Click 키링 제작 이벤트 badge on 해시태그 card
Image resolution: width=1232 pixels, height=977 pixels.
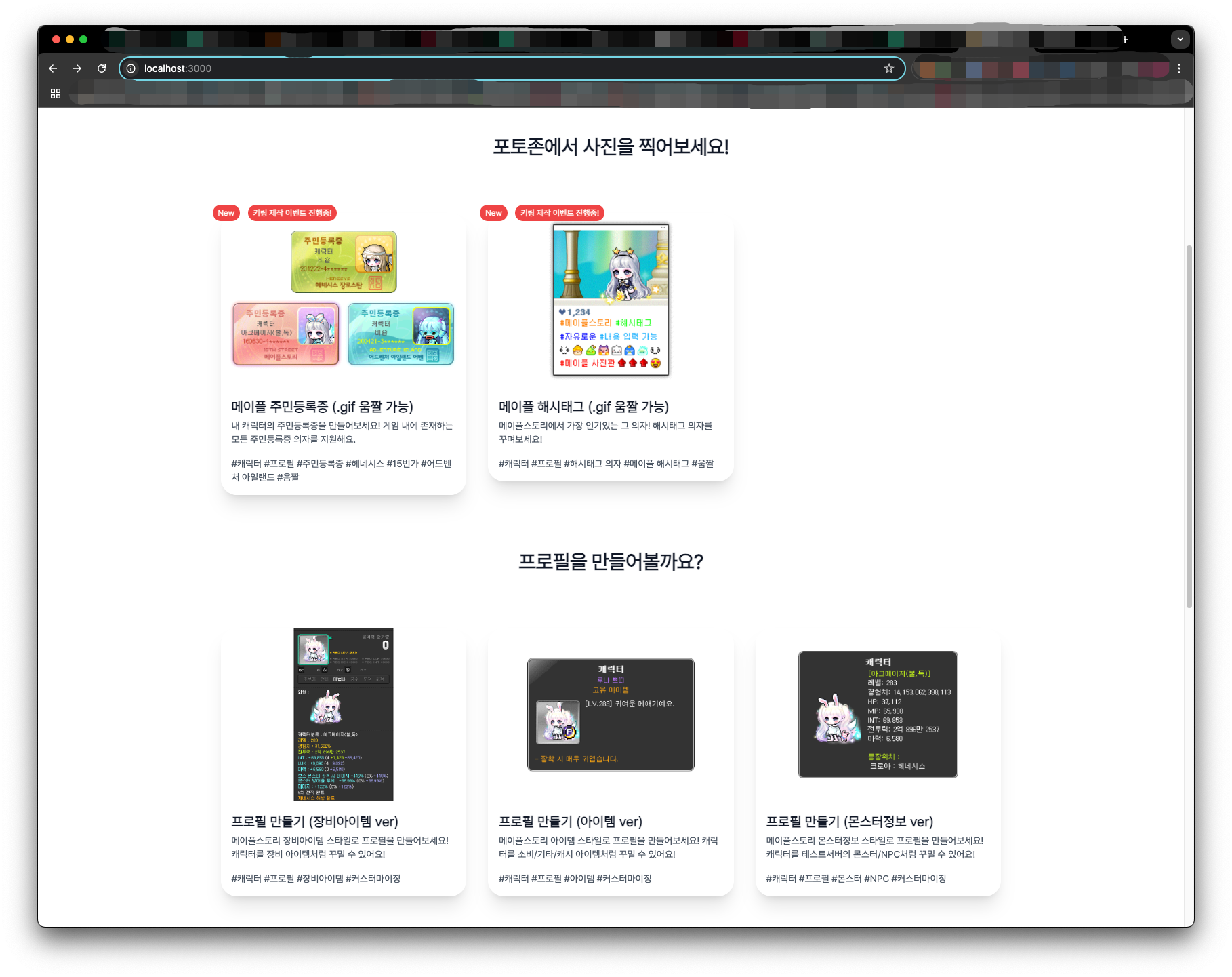pos(560,213)
